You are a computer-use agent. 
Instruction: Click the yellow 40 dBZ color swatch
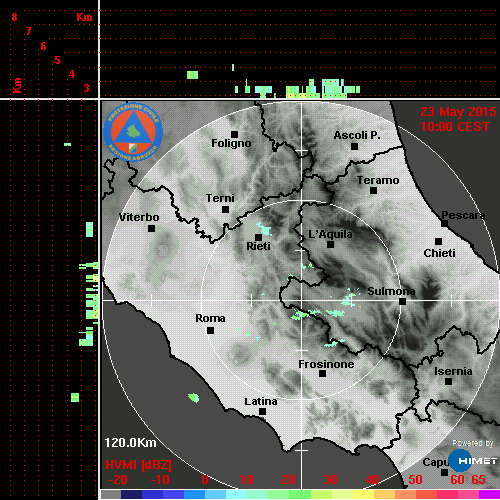(363, 494)
